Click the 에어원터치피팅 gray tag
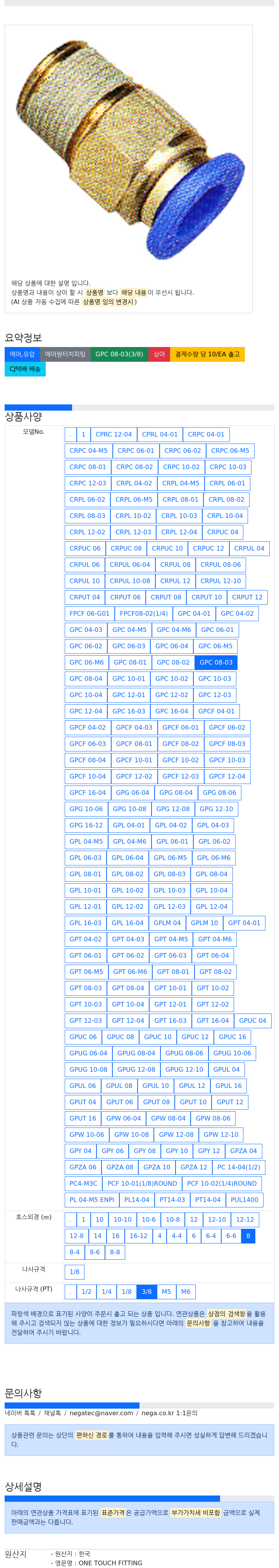This screenshot has width=279, height=1568. [x=65, y=354]
